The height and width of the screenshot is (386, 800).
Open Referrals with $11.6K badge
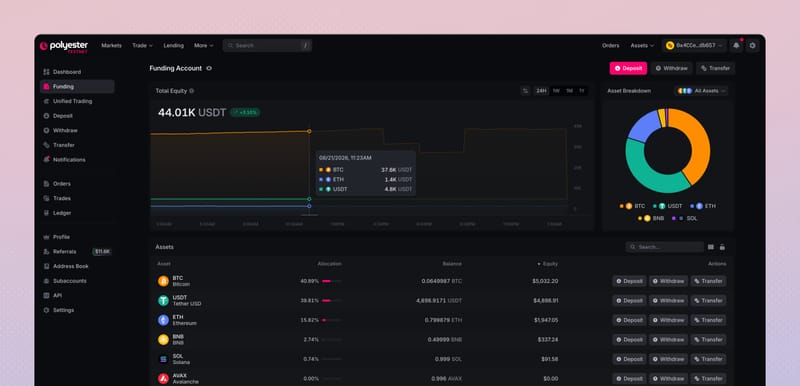77,252
